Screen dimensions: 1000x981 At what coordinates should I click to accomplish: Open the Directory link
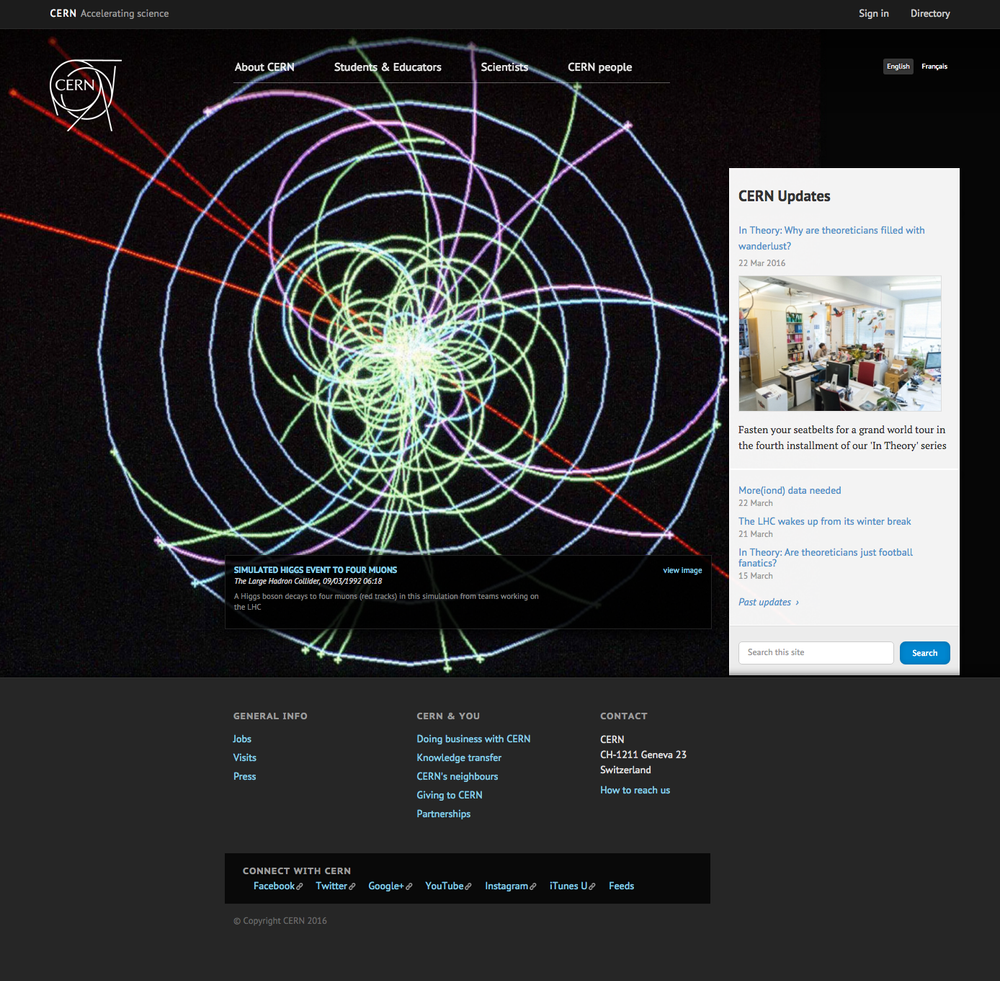930,13
